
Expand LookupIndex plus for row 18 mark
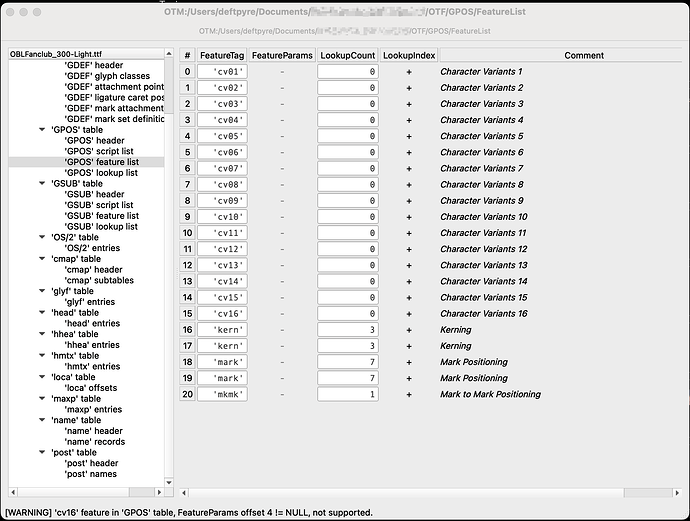coord(409,362)
